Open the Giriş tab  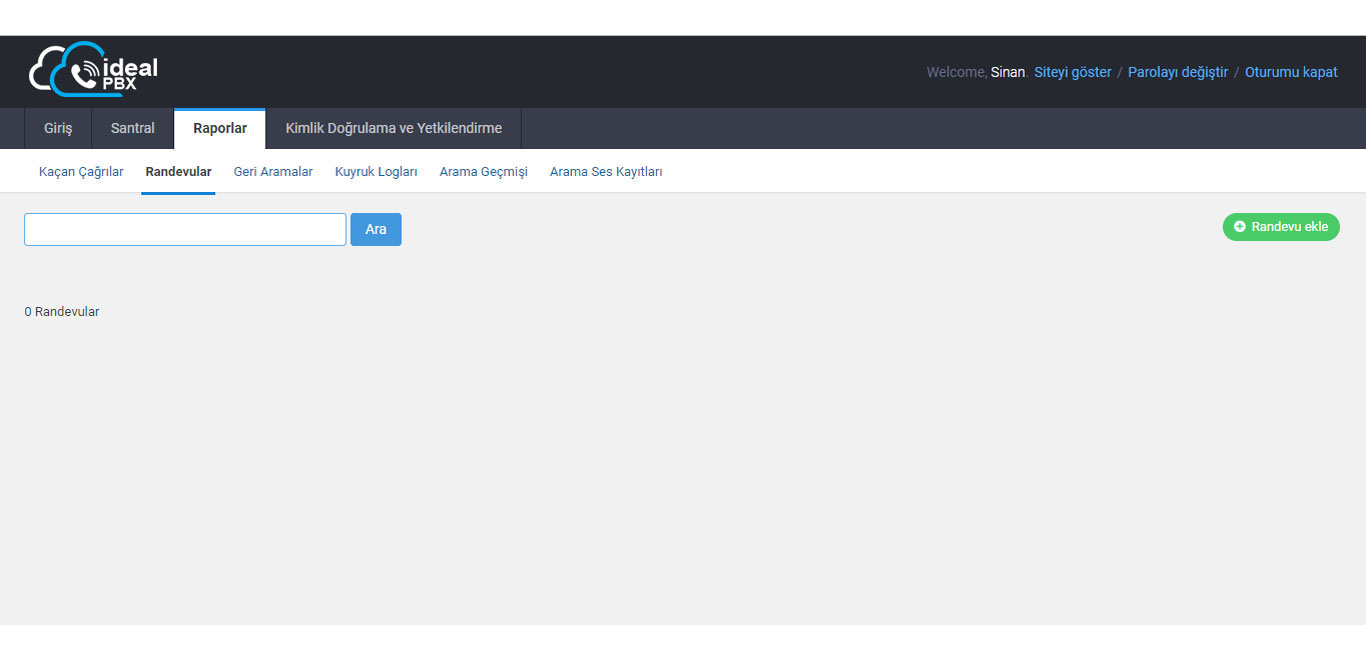(x=58, y=128)
